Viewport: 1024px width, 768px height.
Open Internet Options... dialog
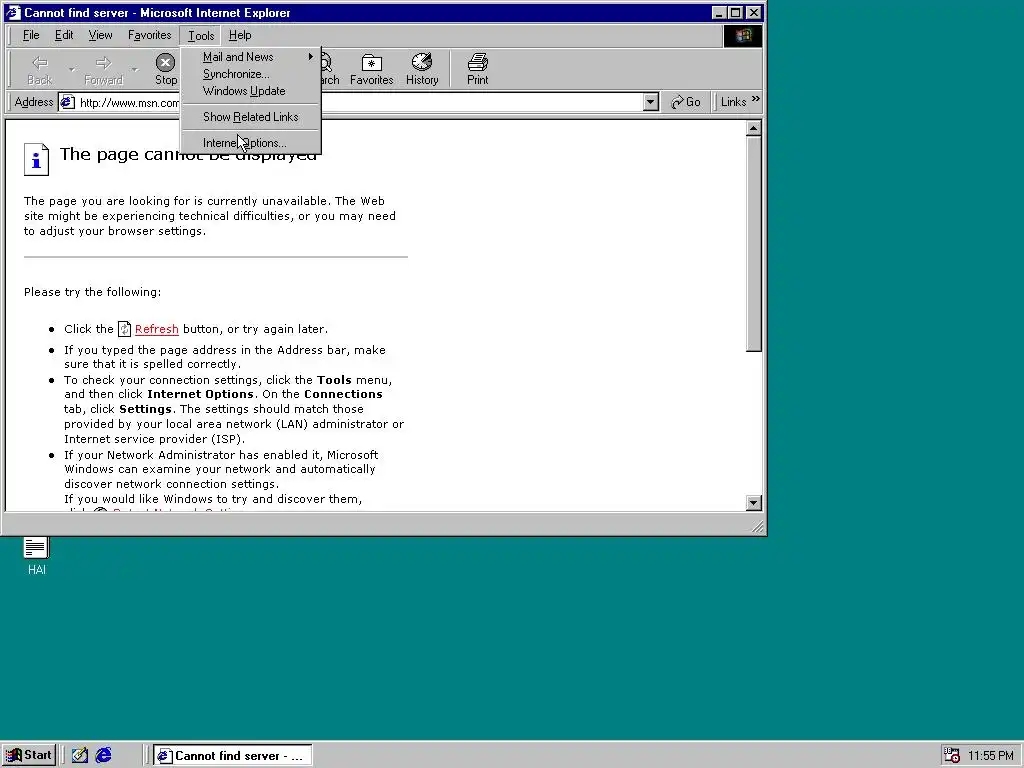(x=251, y=143)
